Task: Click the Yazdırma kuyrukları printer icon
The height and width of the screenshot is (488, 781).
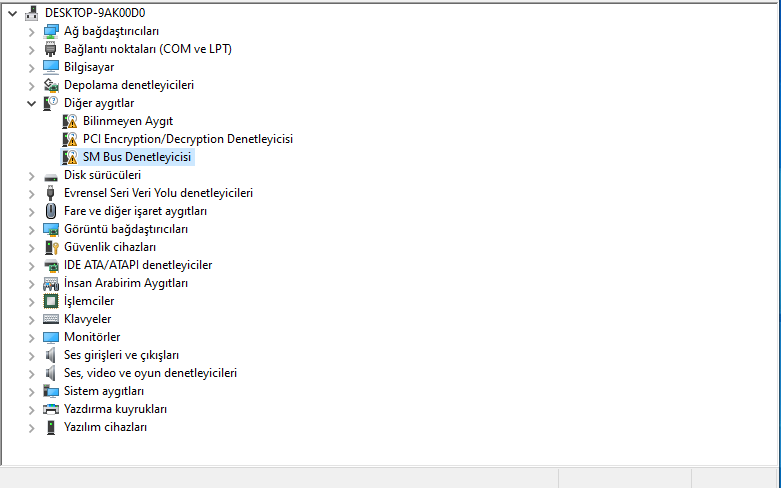Action: click(50, 409)
